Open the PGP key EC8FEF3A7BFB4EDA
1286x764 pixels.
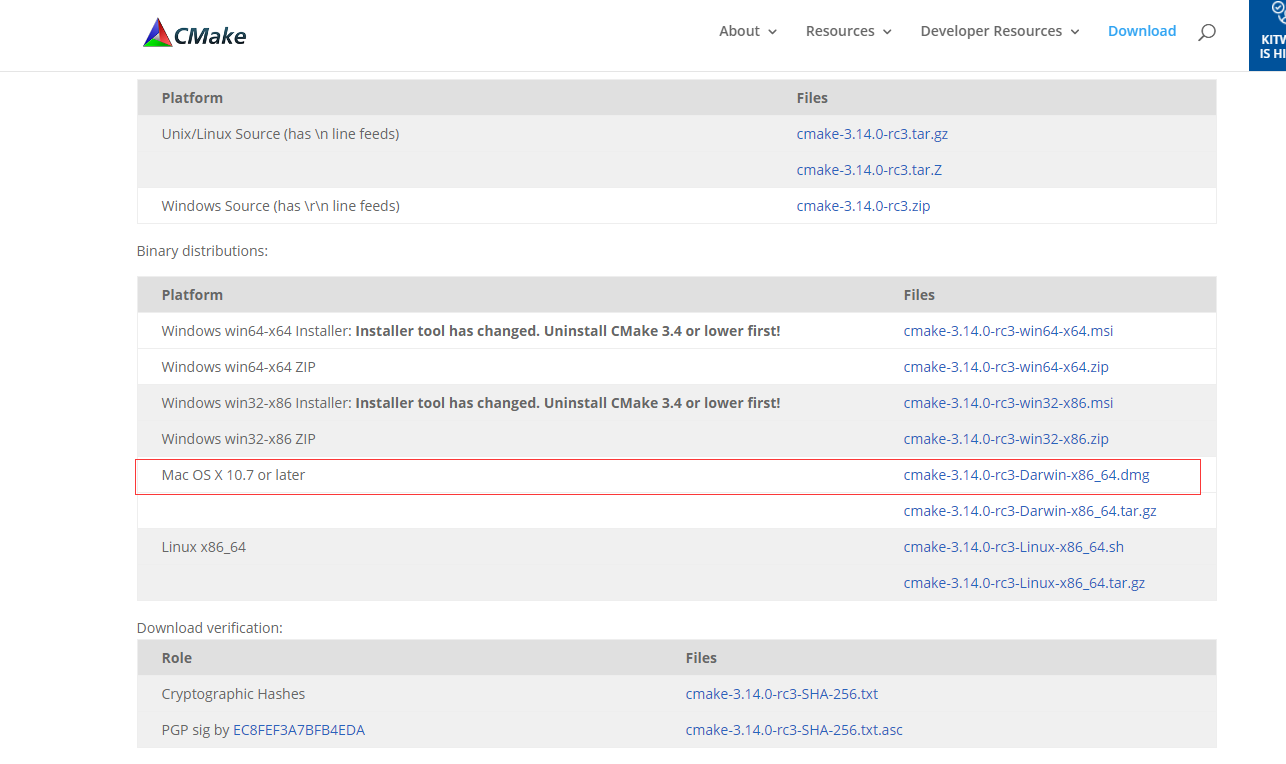[x=299, y=730]
